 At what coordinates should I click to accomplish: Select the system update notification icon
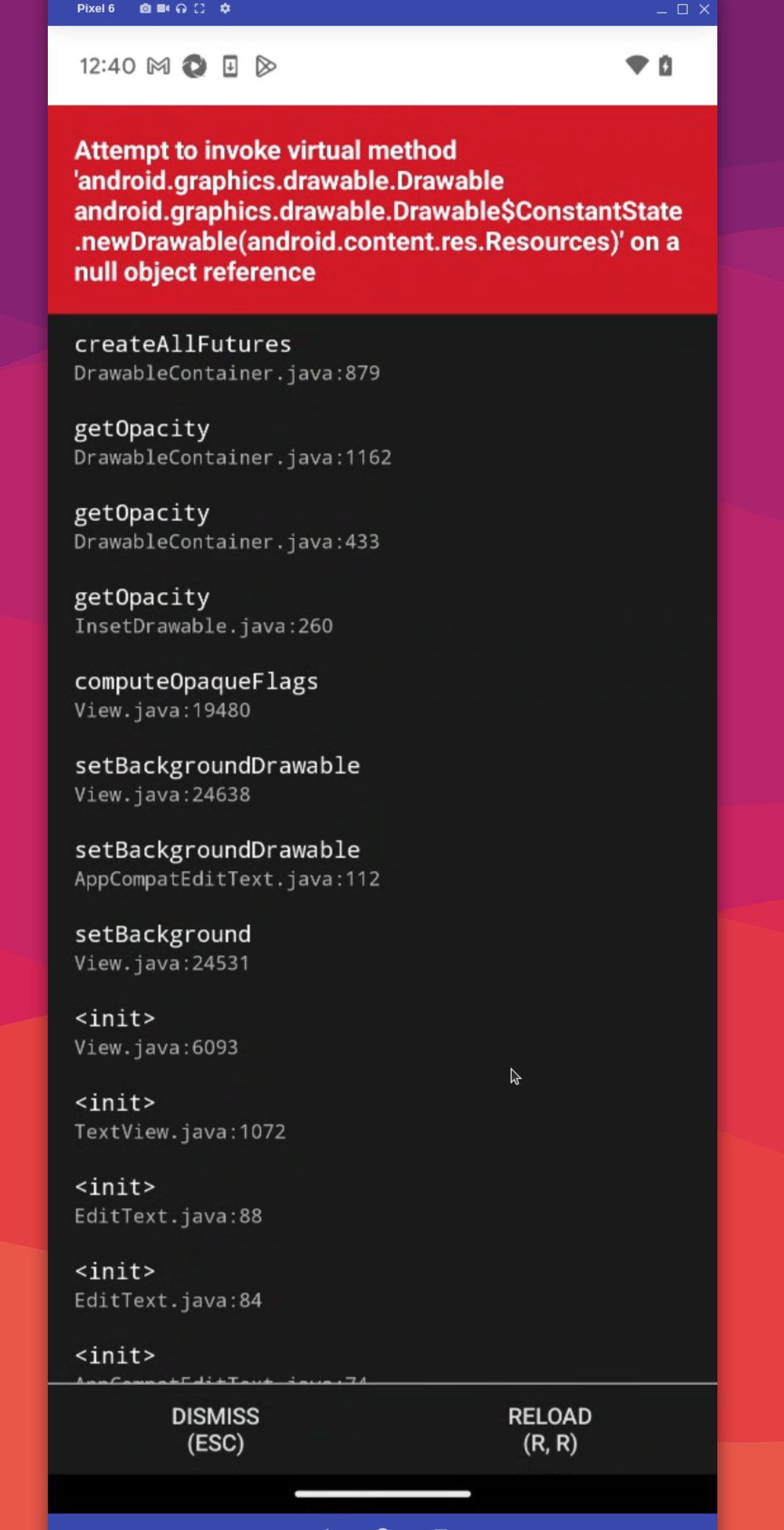[230, 66]
